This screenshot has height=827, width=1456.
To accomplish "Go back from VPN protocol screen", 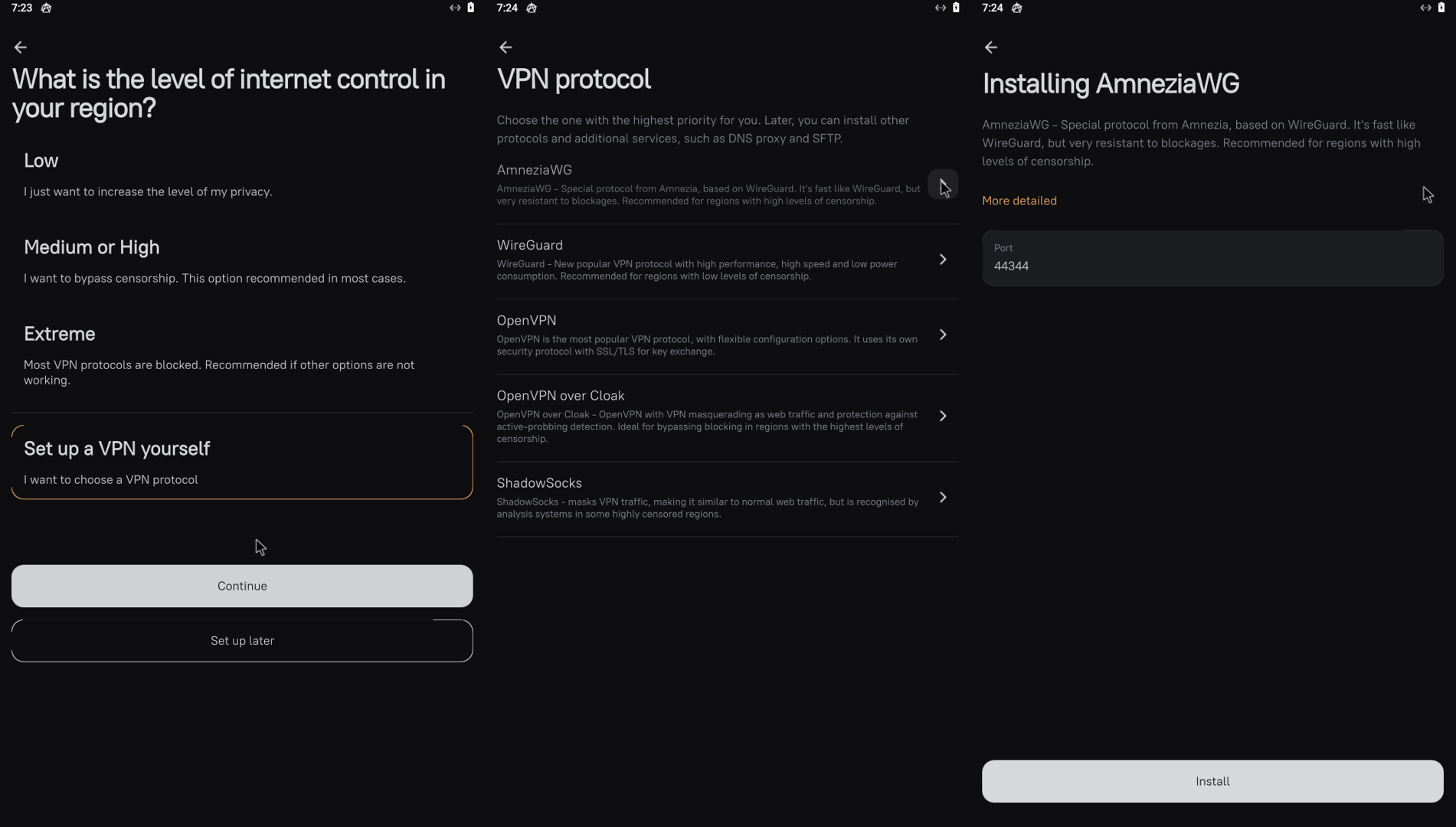I will pyautogui.click(x=506, y=47).
